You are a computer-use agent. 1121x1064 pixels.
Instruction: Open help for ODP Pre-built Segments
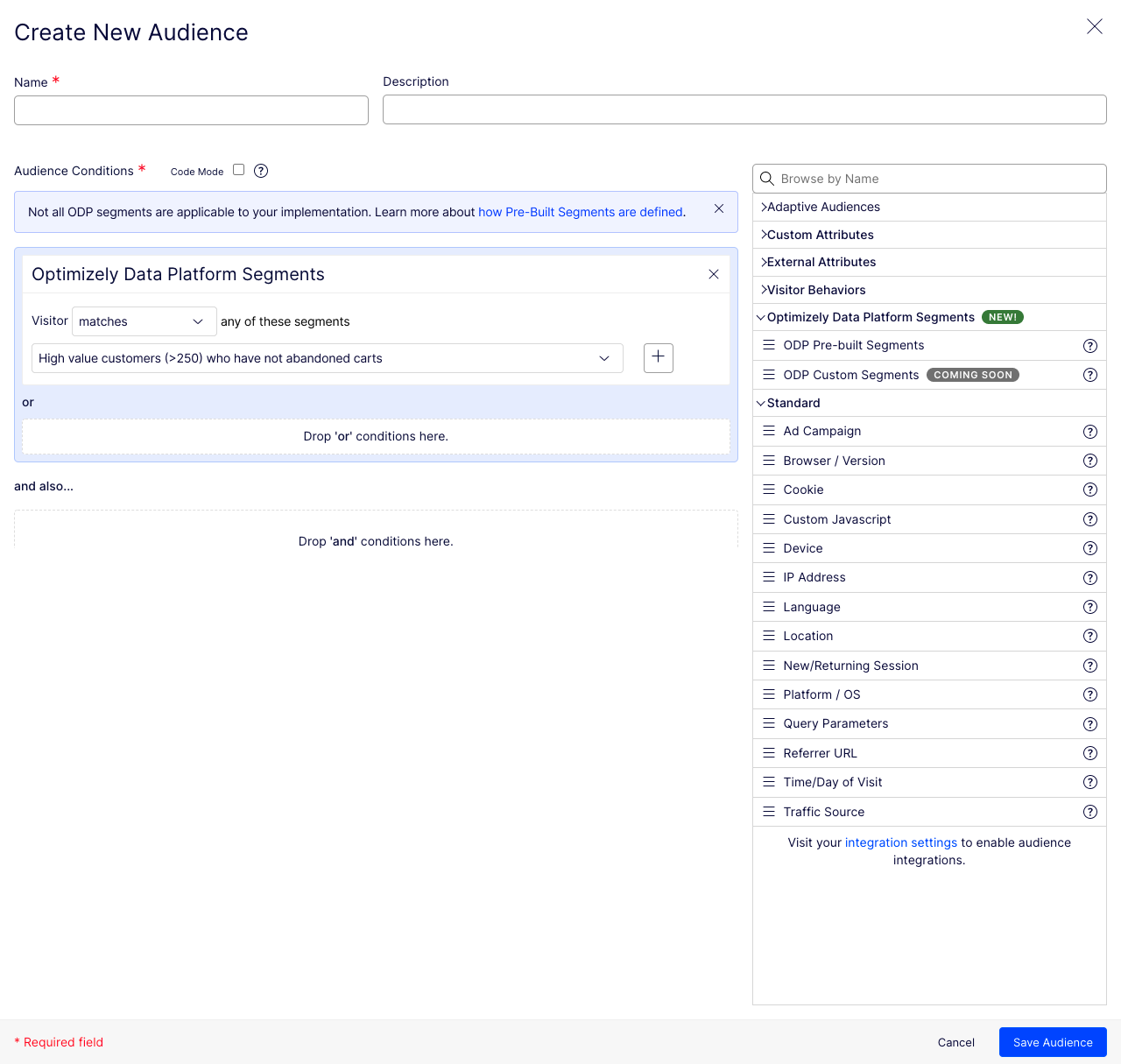coord(1090,346)
